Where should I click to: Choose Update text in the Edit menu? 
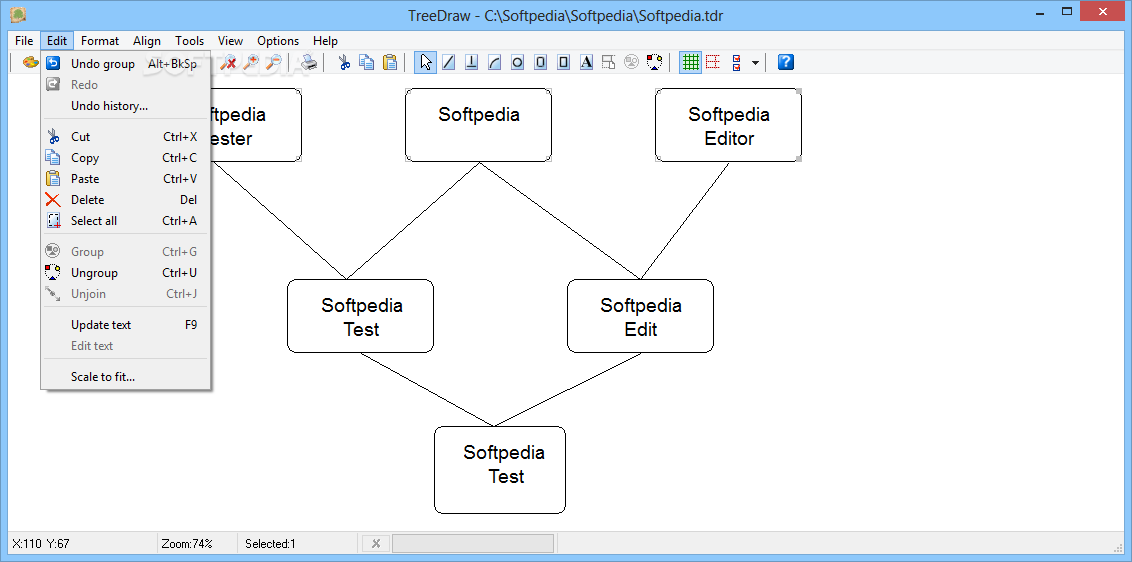[125, 324]
